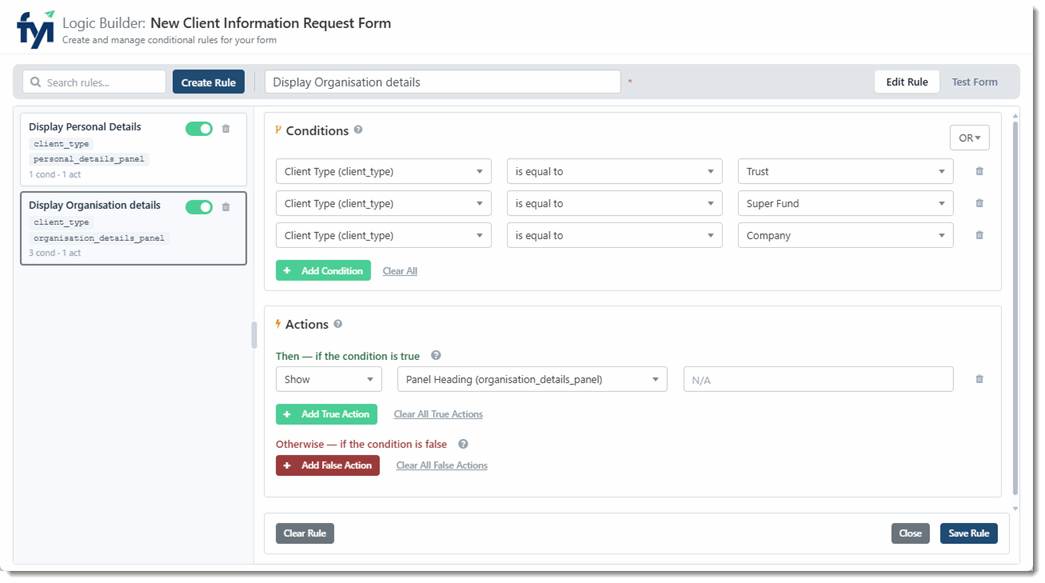Open help for the Then condition
Viewport: 1045px width, 583px height.
coord(436,356)
